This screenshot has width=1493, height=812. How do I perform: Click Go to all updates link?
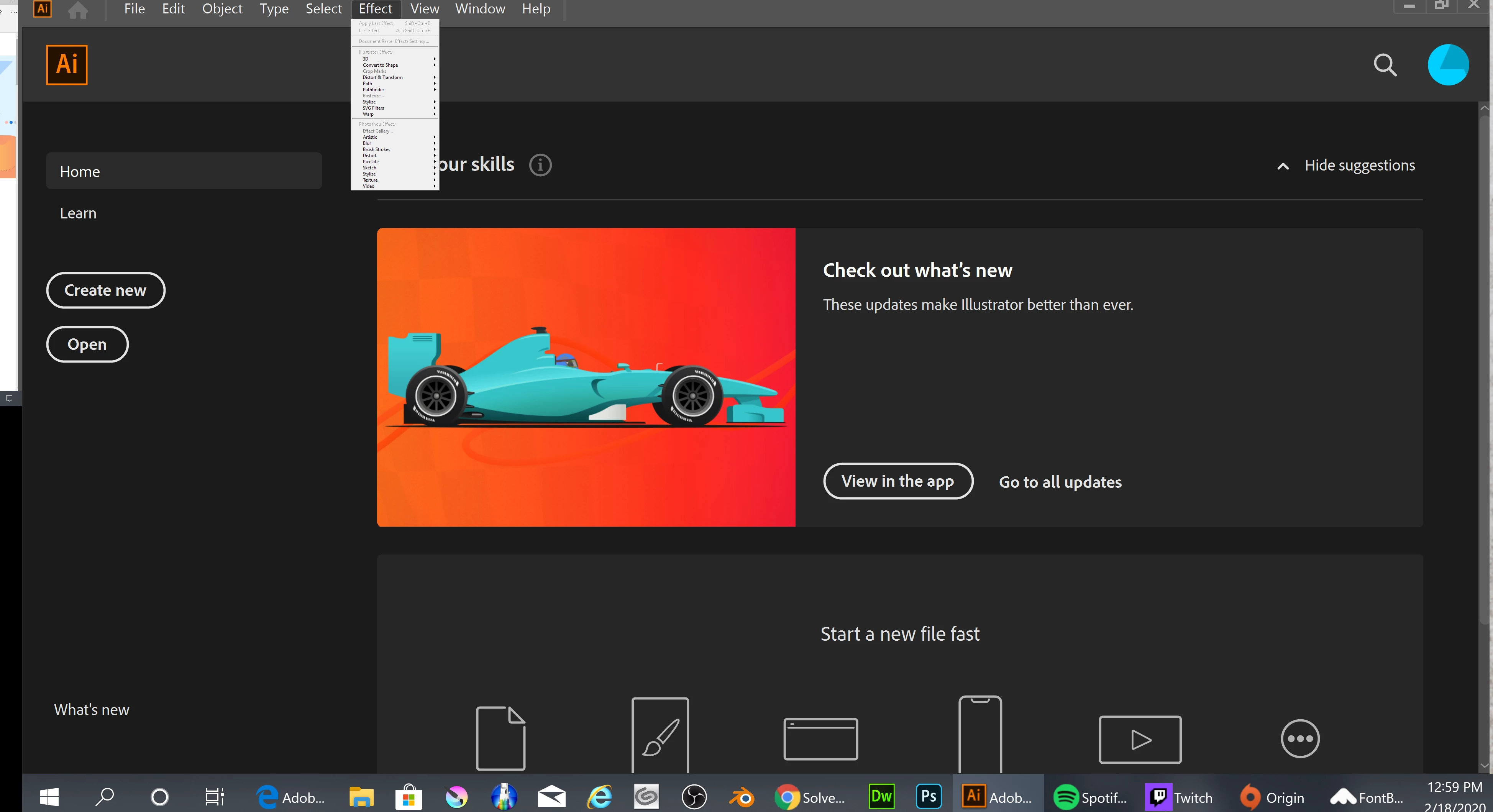point(1060,482)
